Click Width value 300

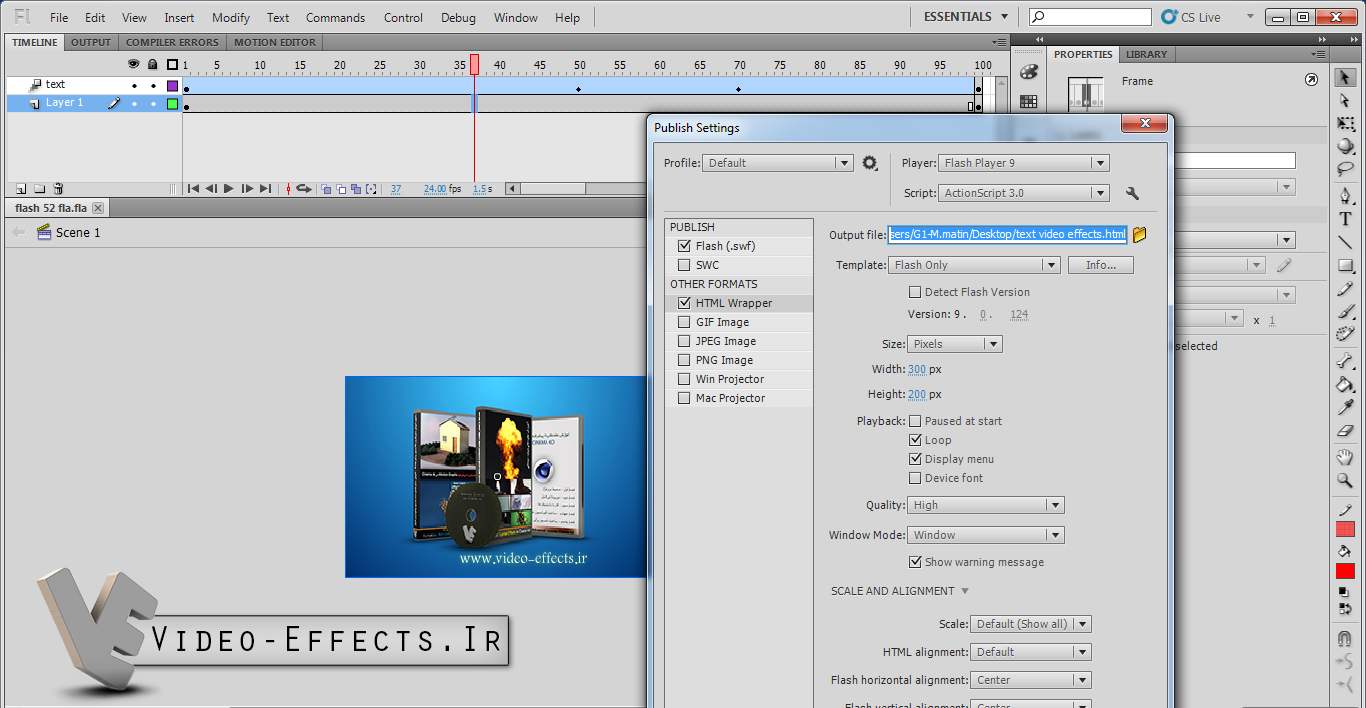coord(916,369)
